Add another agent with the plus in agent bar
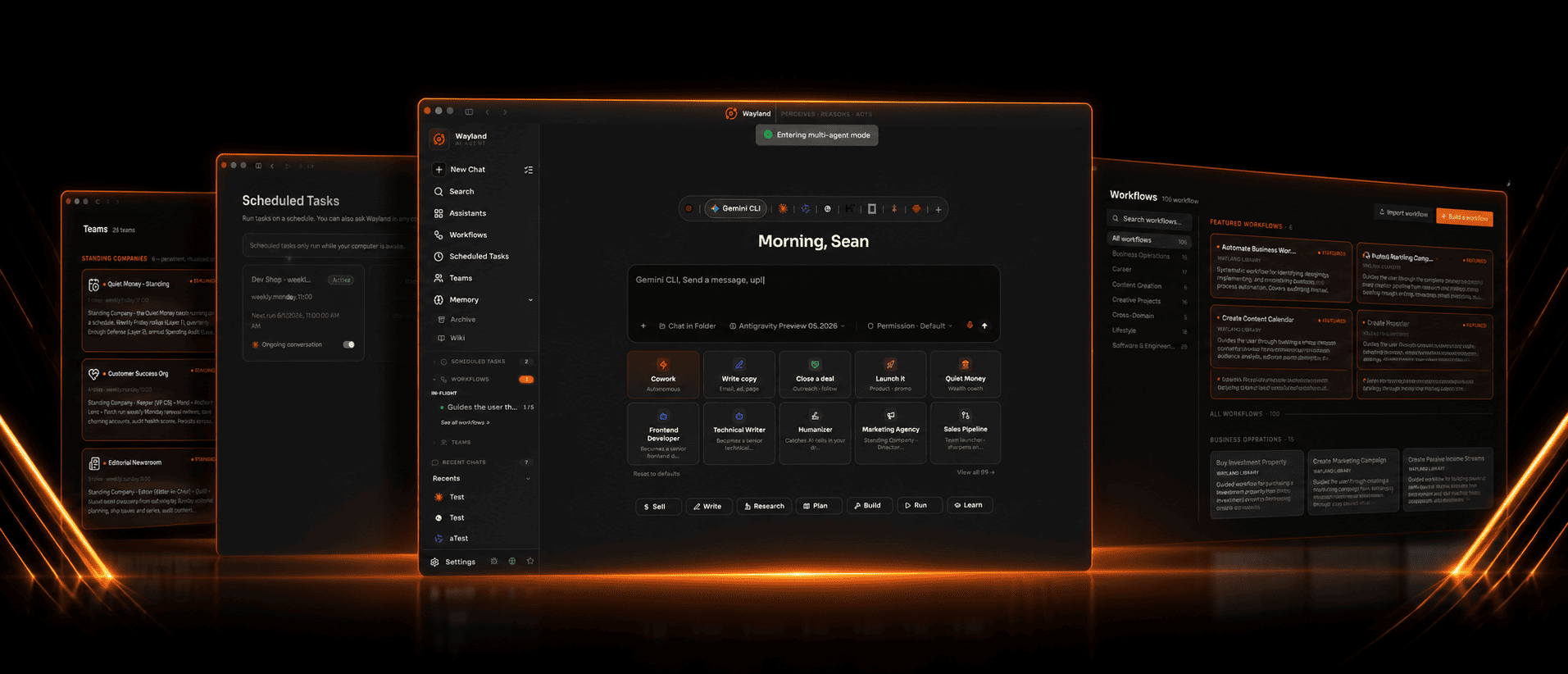Viewport: 1568px width, 674px height. (x=939, y=209)
